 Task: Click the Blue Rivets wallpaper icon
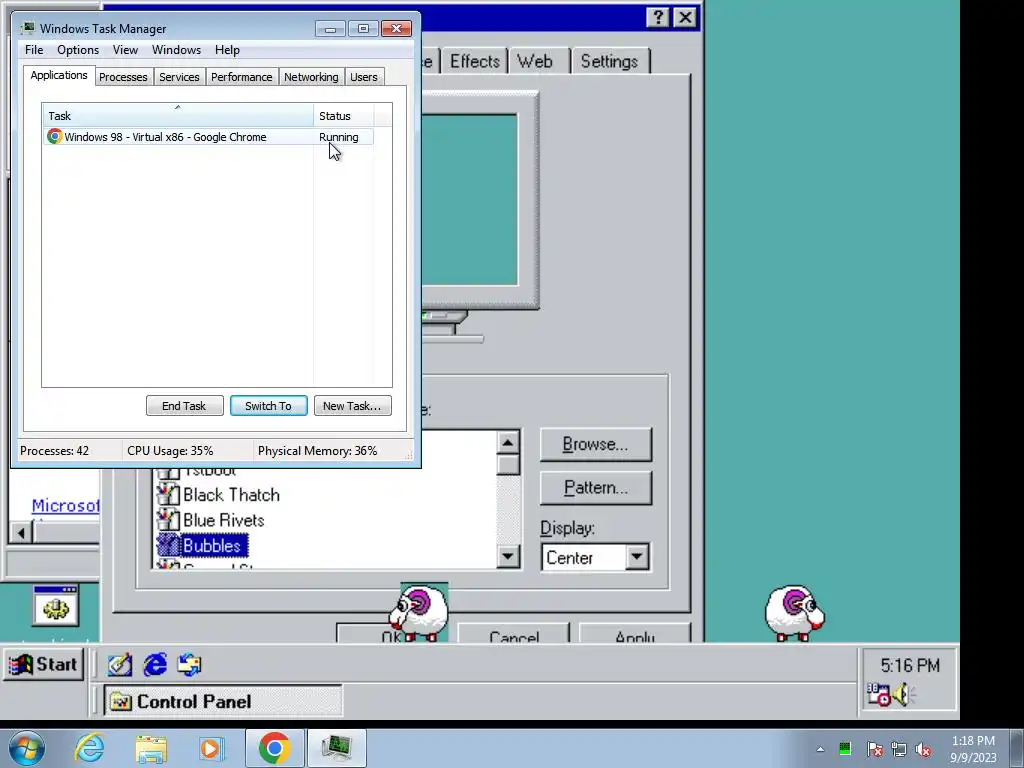coord(168,520)
